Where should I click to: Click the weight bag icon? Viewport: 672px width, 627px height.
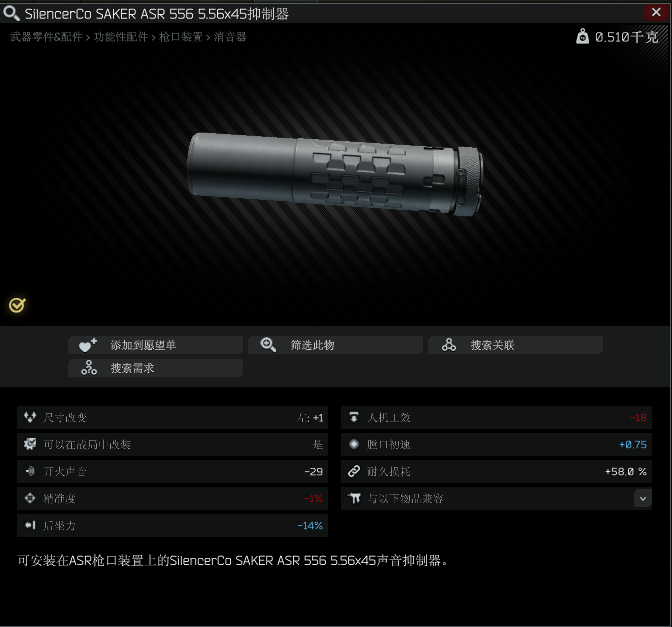582,36
